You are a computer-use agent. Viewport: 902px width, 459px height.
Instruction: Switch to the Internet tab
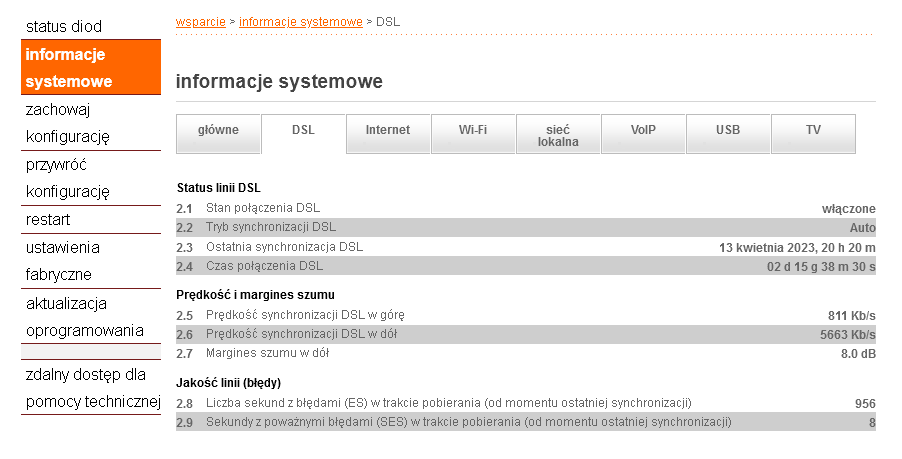[x=388, y=131]
